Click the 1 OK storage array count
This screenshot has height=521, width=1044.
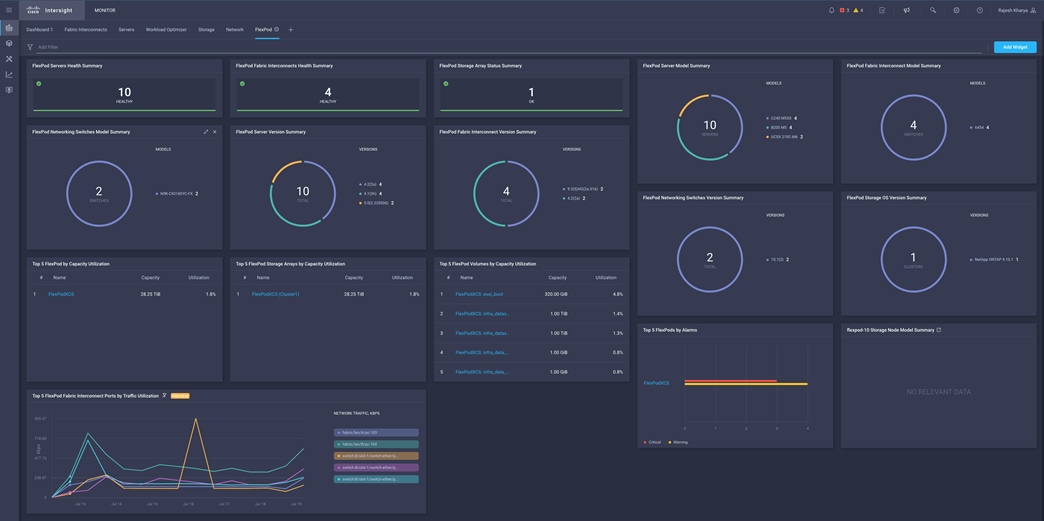[x=531, y=95]
